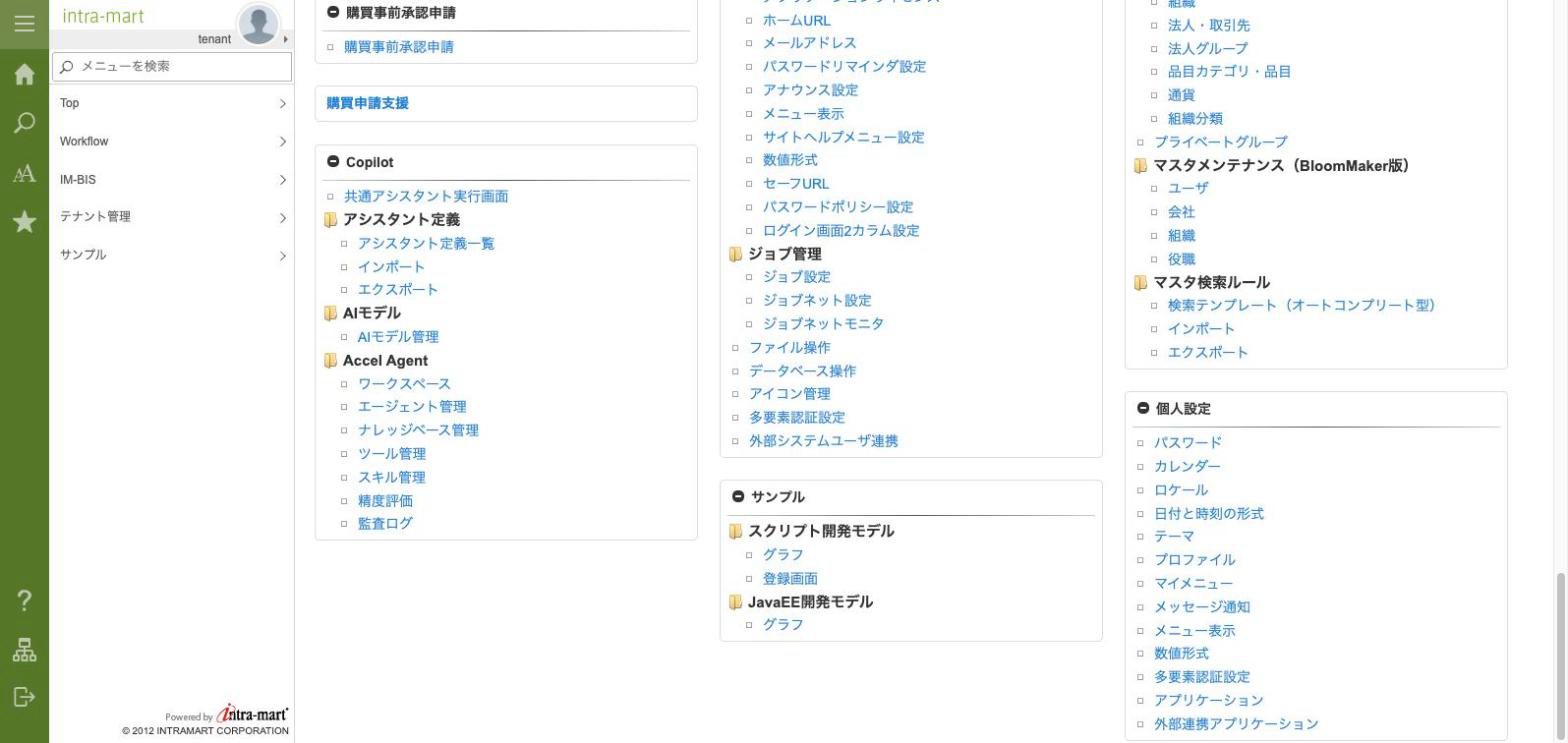
Task: Open the 登録画面 link
Action: (790, 579)
